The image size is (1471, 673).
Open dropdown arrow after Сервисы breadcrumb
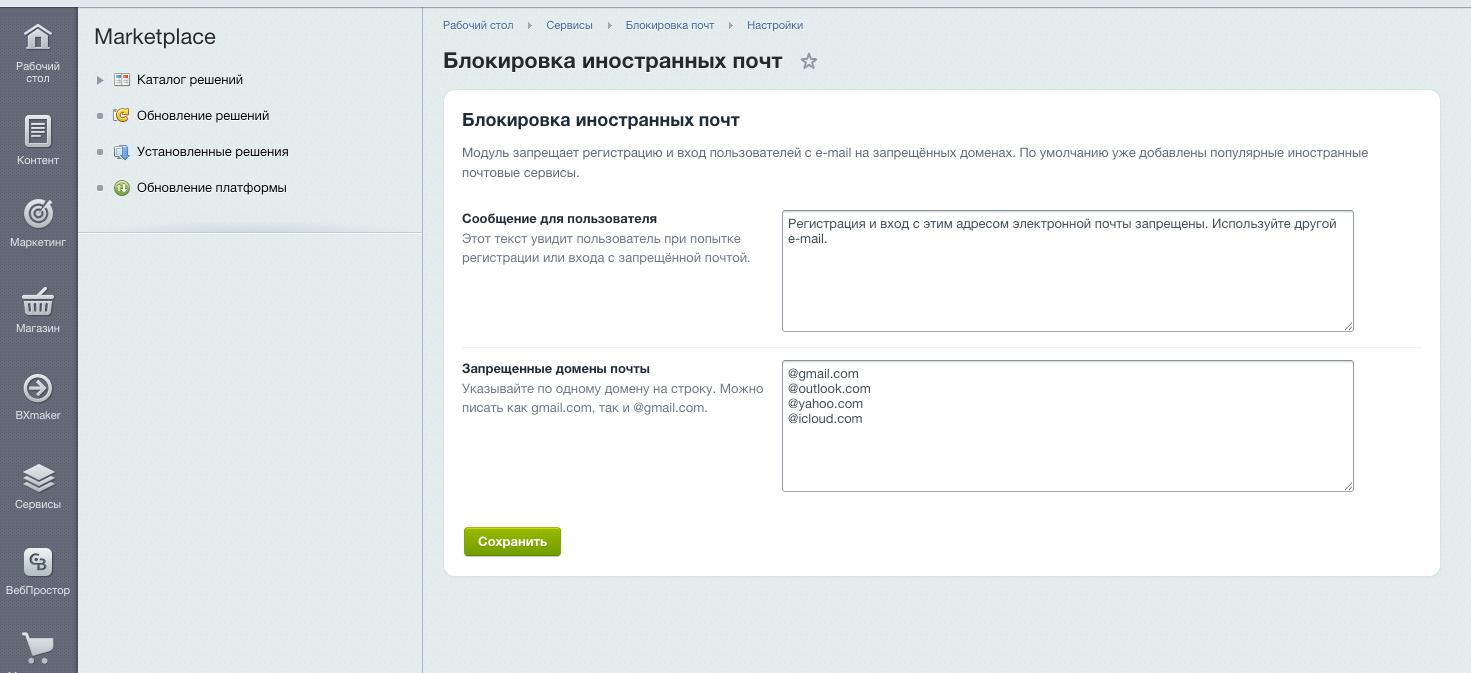tap(609, 25)
